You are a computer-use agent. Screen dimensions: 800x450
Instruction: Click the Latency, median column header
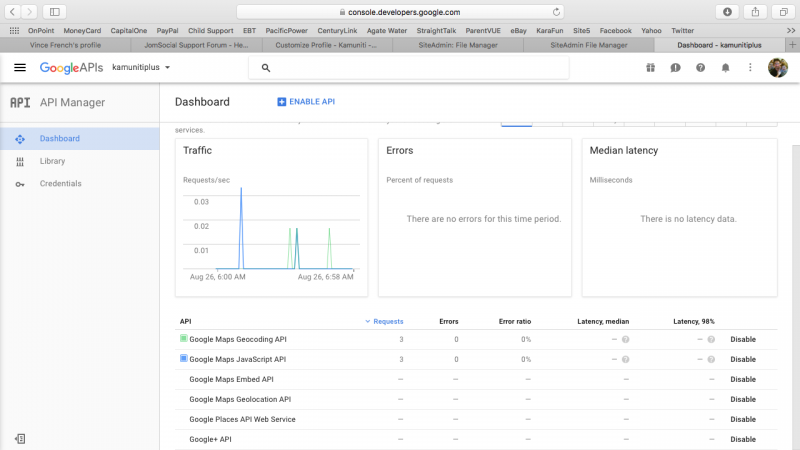point(603,321)
